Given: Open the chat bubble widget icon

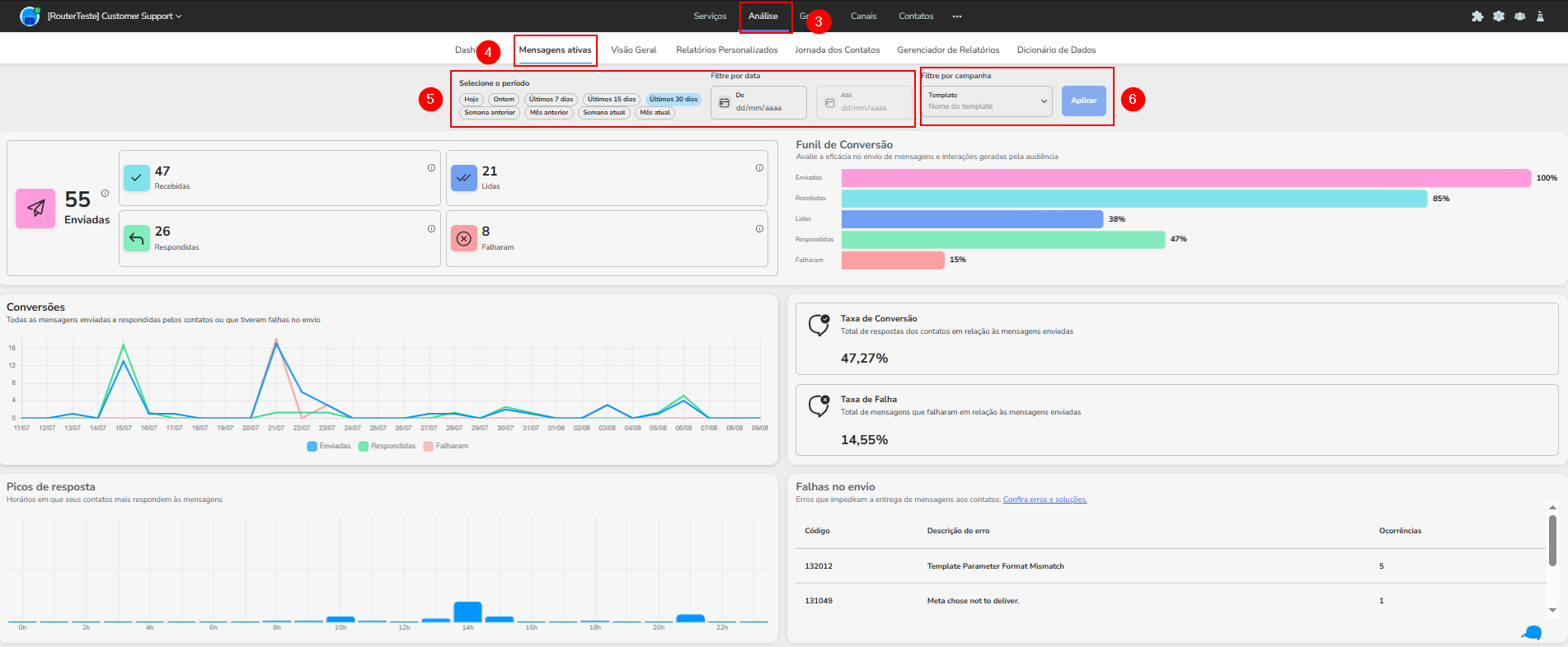Looking at the screenshot, I should (1532, 632).
